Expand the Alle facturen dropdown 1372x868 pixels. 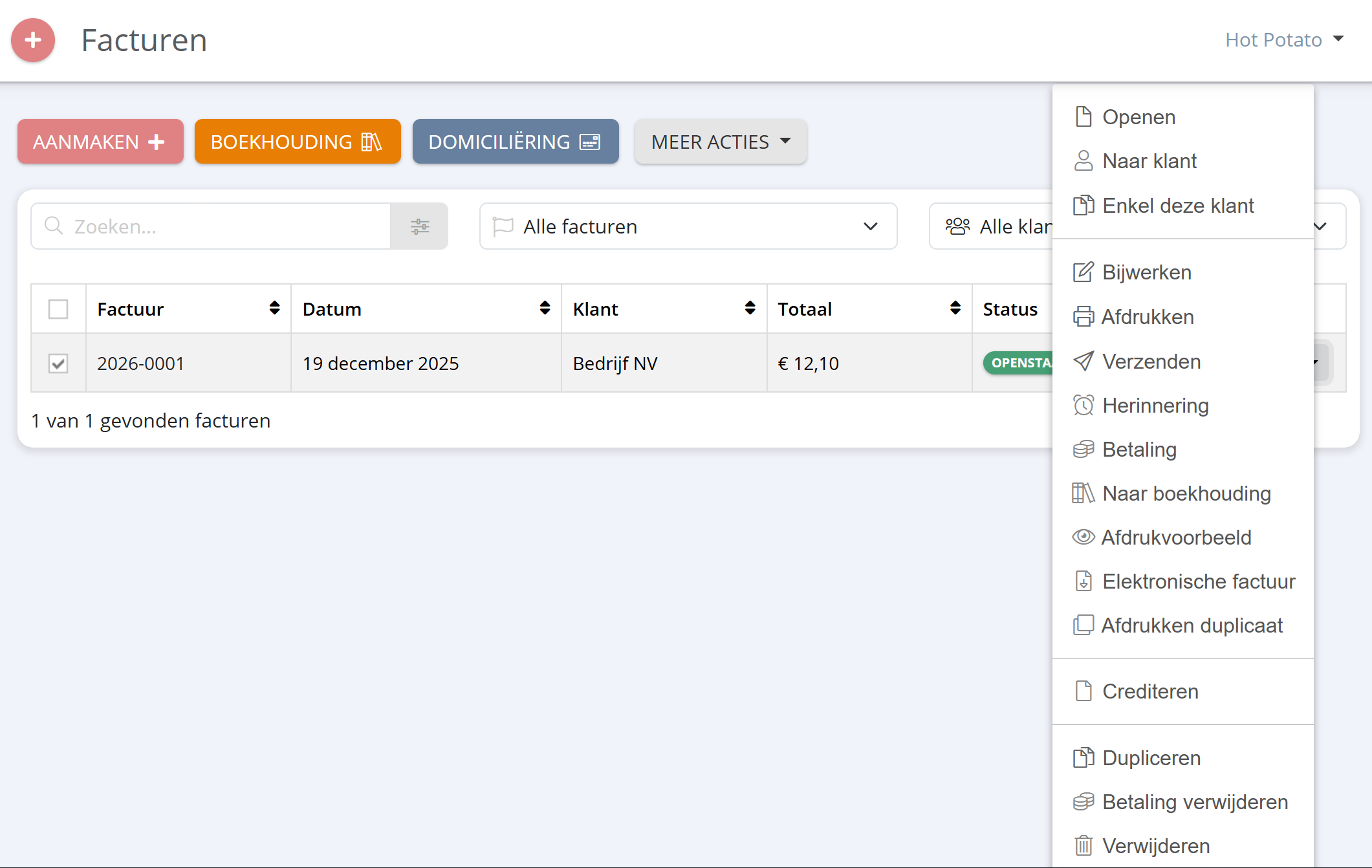tap(688, 226)
